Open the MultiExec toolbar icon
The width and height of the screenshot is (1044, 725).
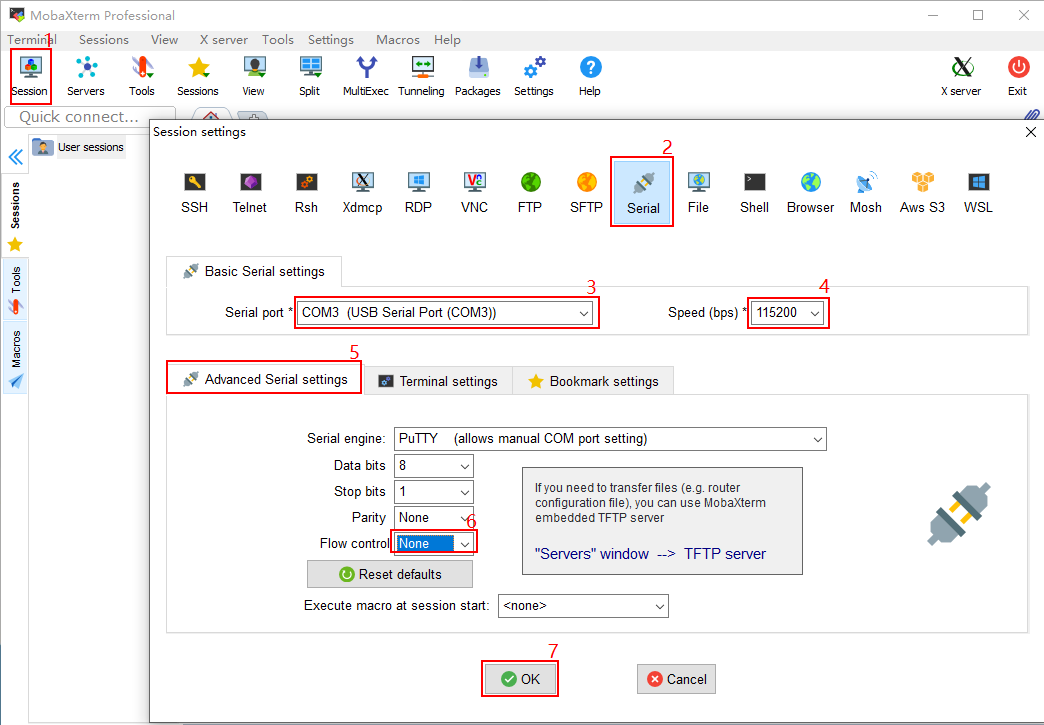pyautogui.click(x=366, y=77)
